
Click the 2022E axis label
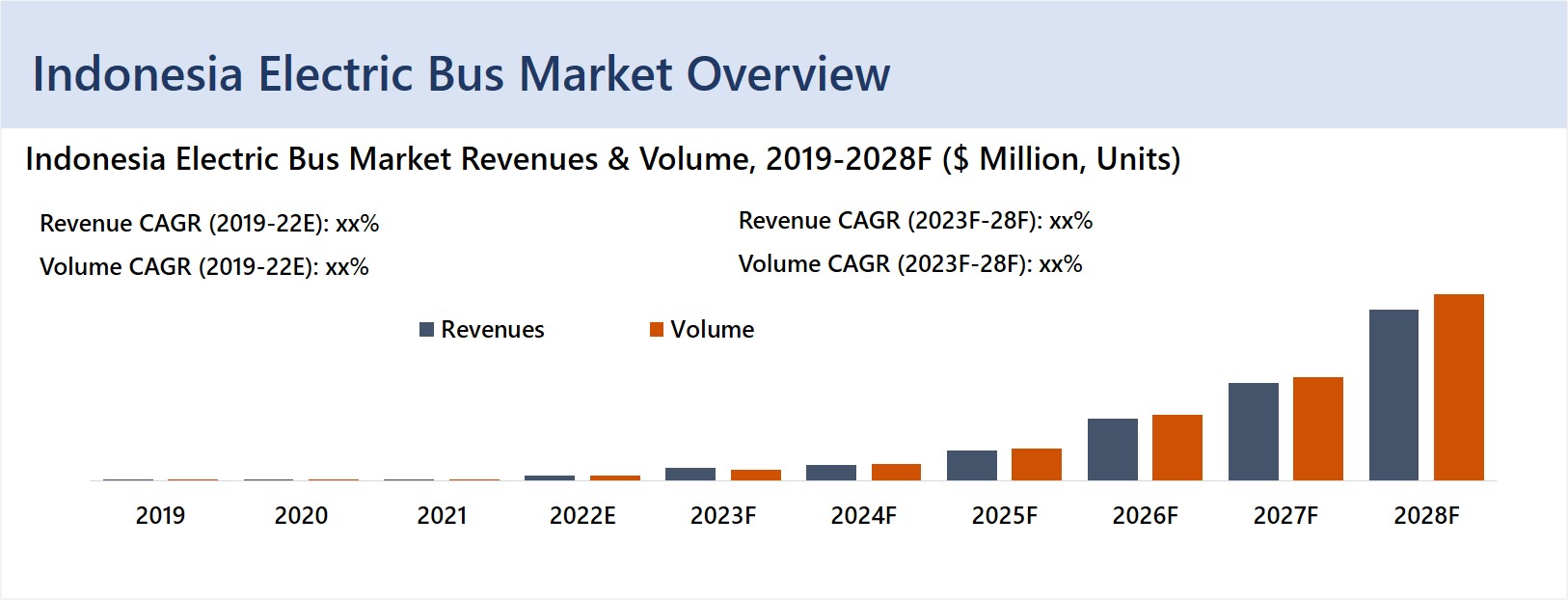pos(582,516)
